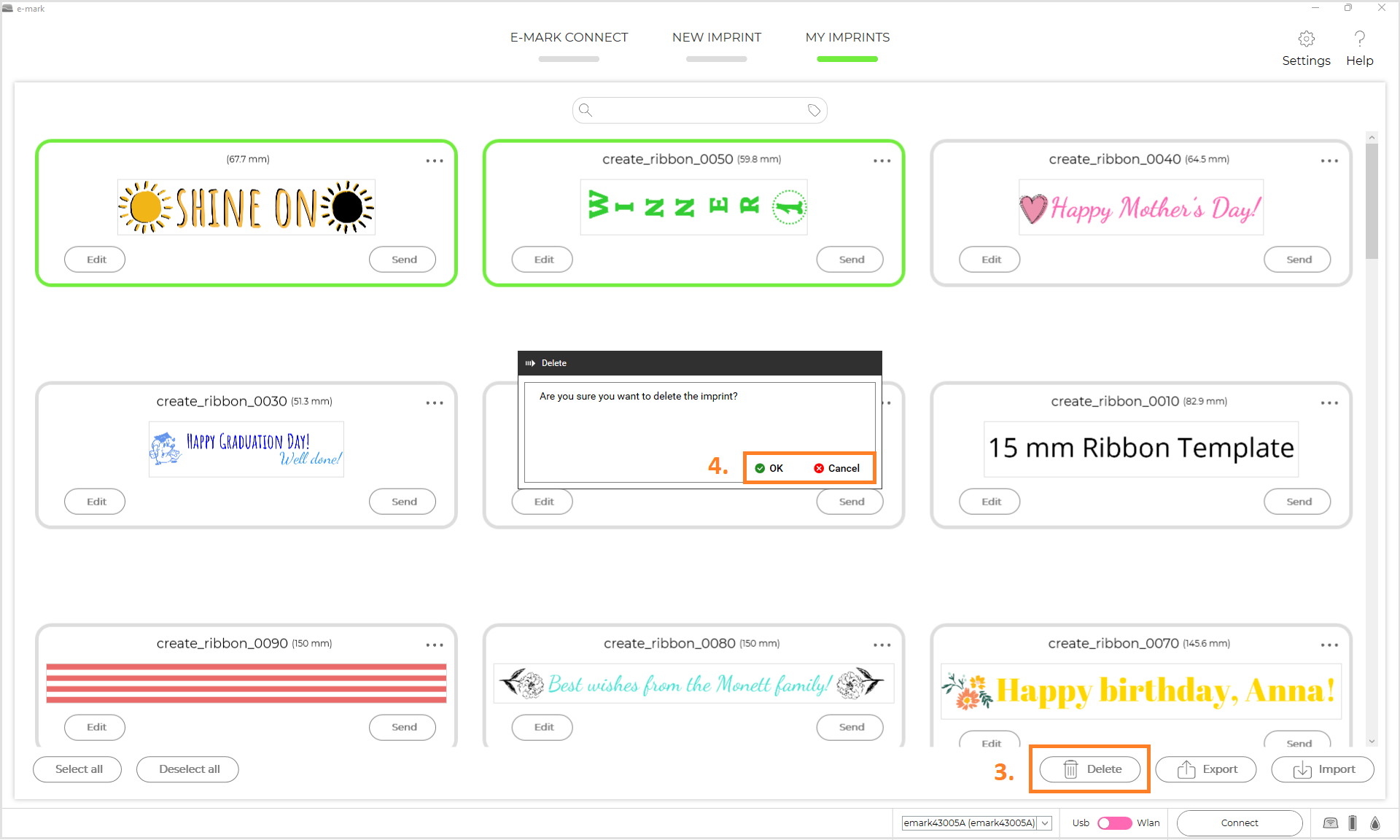Open Settings gear icon
This screenshot has width=1400, height=840.
1306,39
